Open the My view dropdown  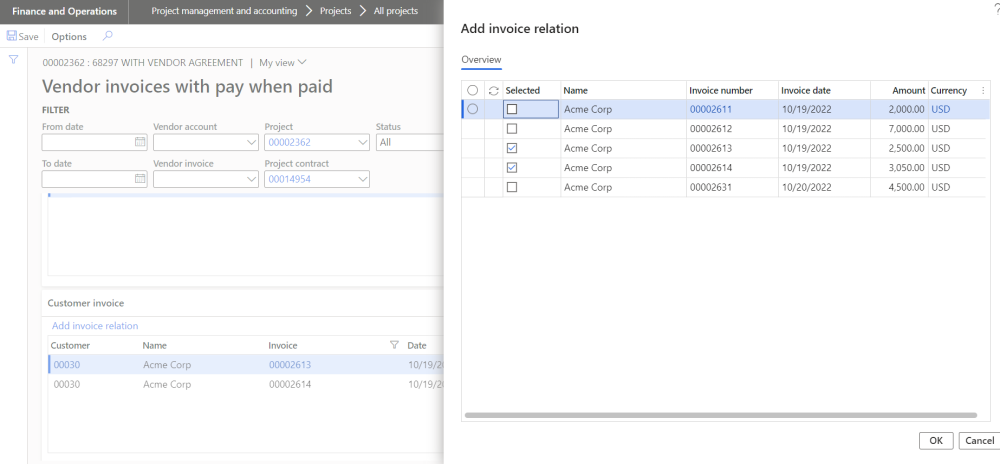[x=283, y=63]
